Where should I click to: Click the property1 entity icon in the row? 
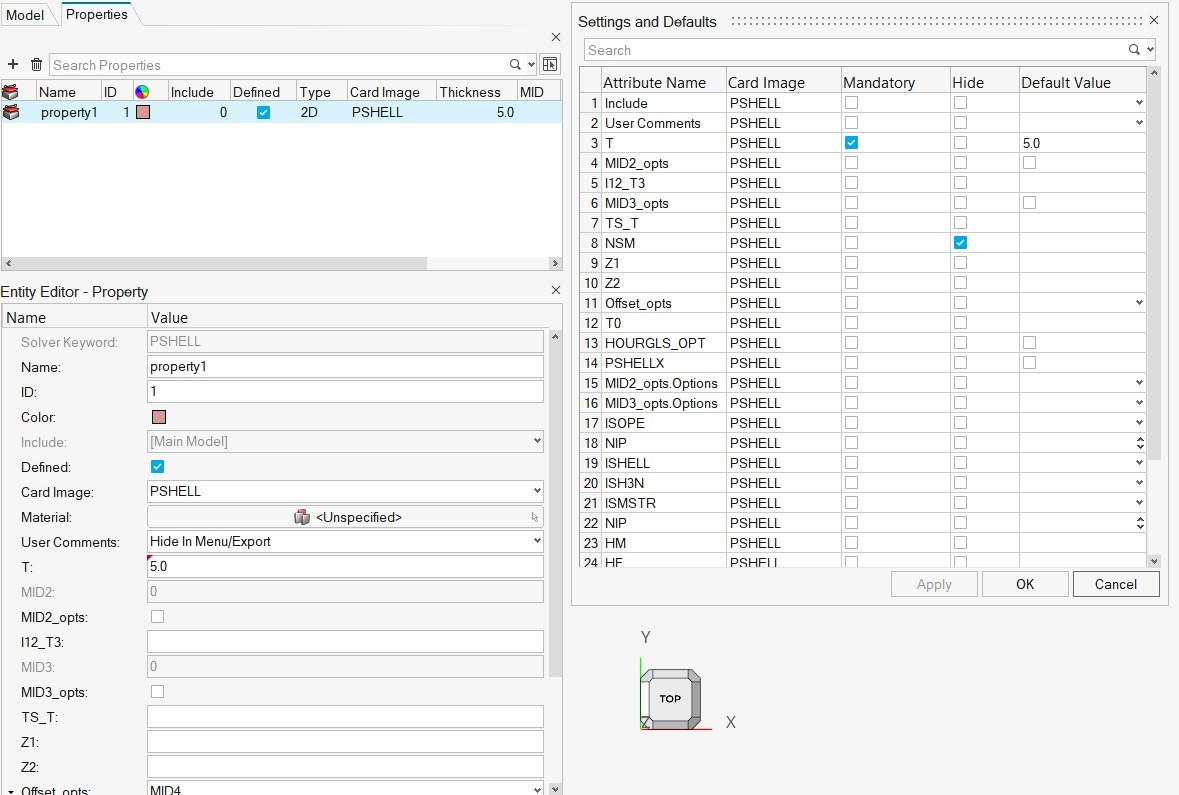12,113
